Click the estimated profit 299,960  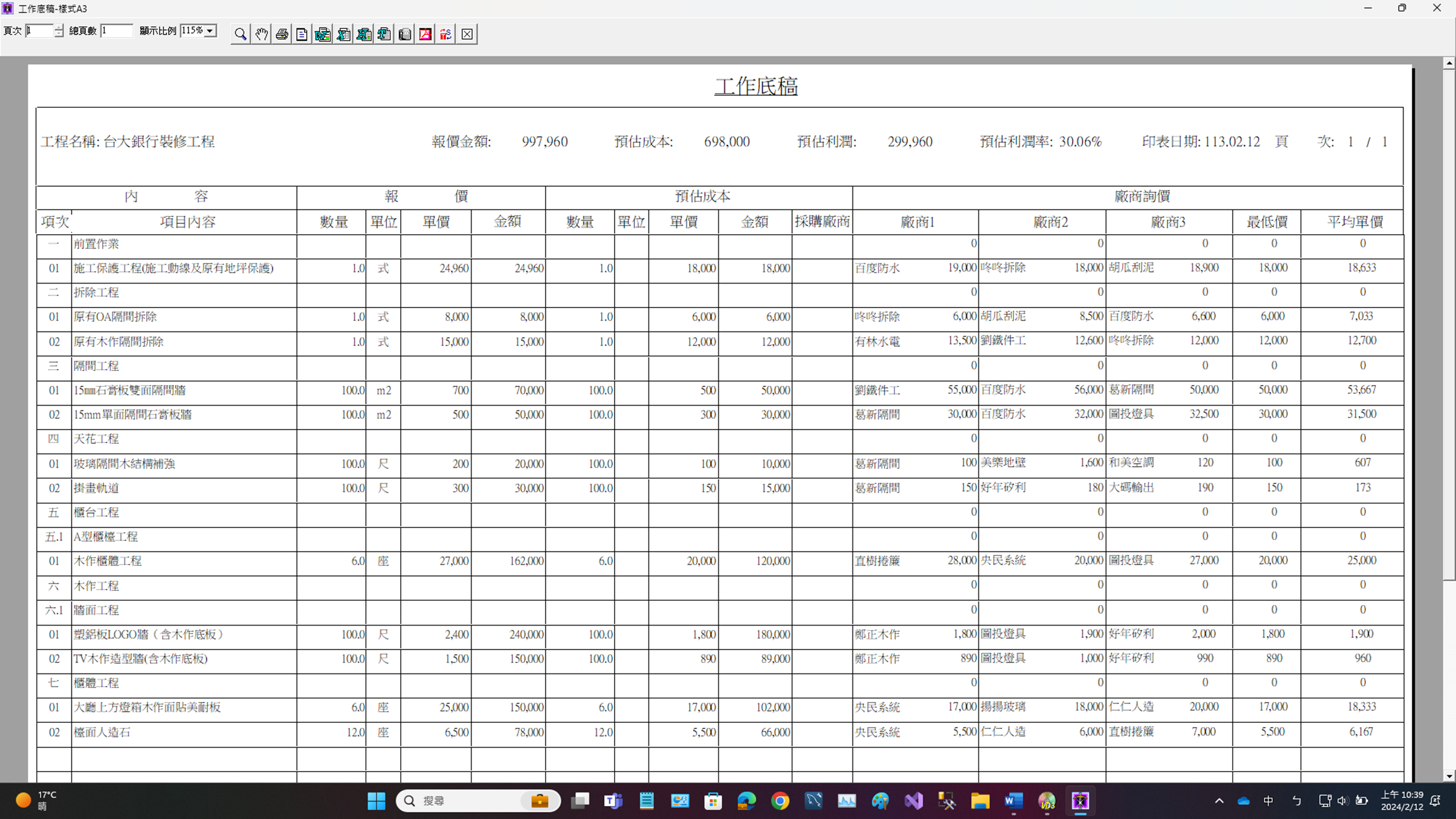(910, 142)
